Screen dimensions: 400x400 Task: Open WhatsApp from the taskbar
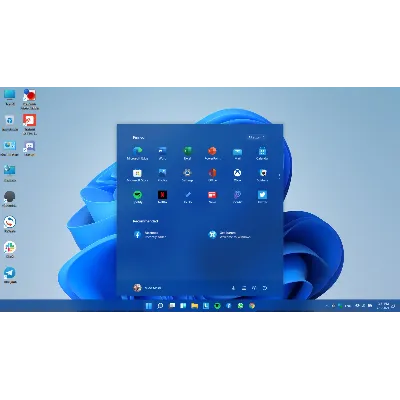(240, 305)
